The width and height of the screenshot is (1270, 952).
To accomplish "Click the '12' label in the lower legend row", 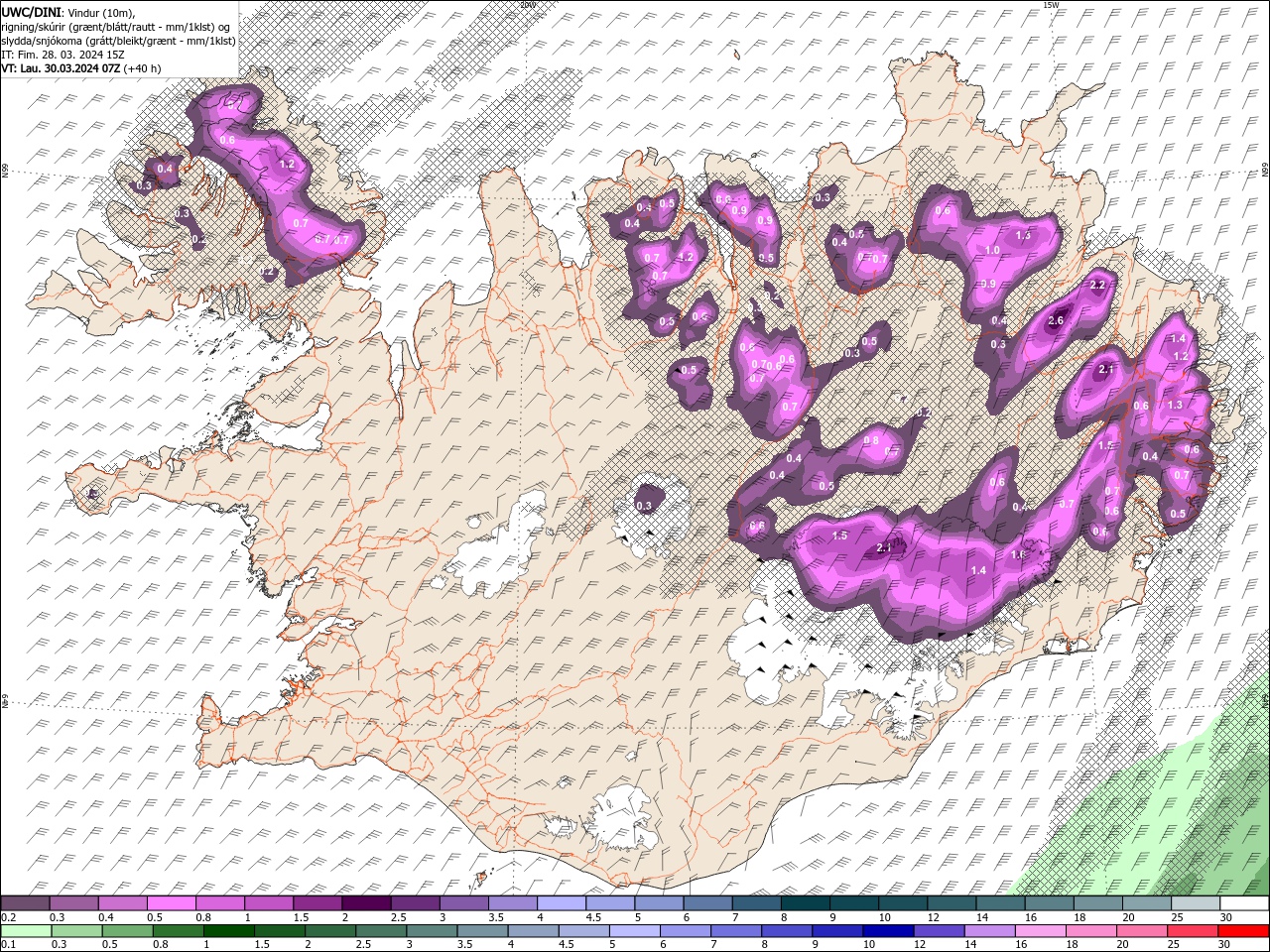I will [920, 944].
